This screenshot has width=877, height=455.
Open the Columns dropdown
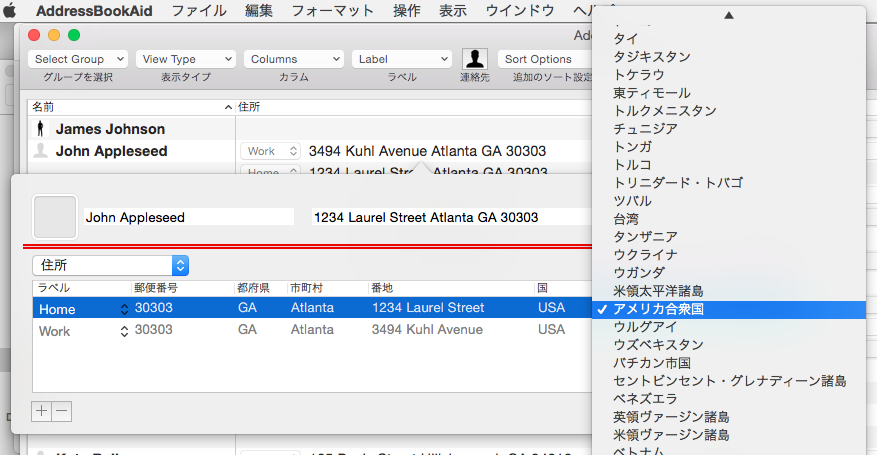[294, 59]
